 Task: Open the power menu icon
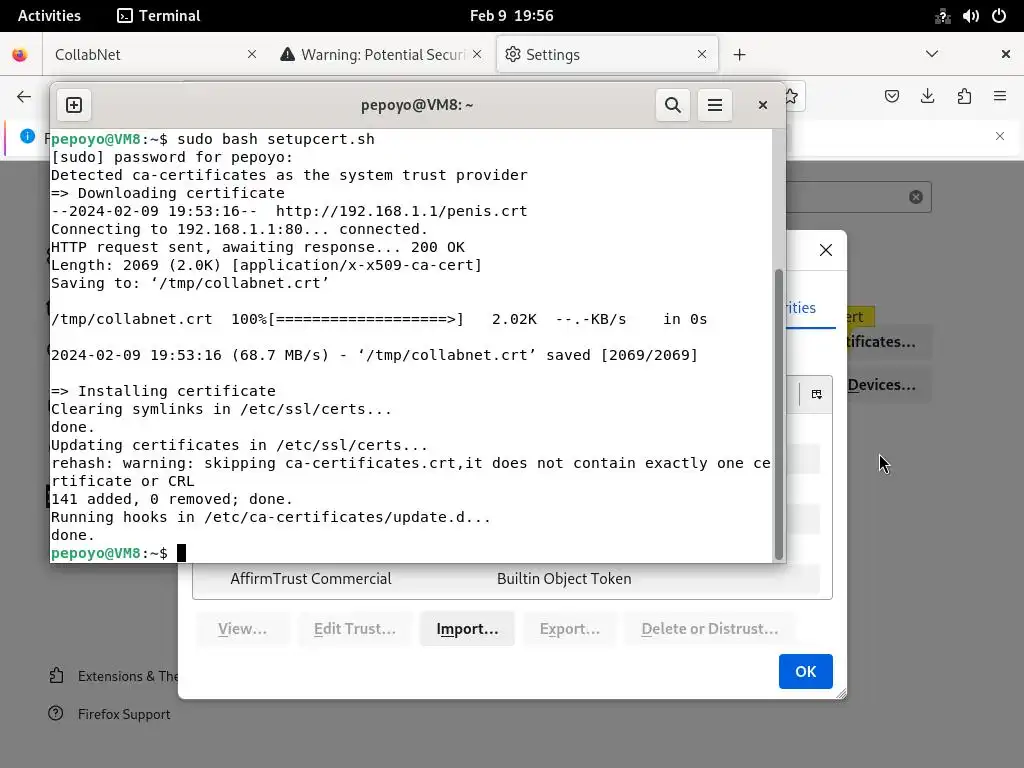click(x=999, y=16)
